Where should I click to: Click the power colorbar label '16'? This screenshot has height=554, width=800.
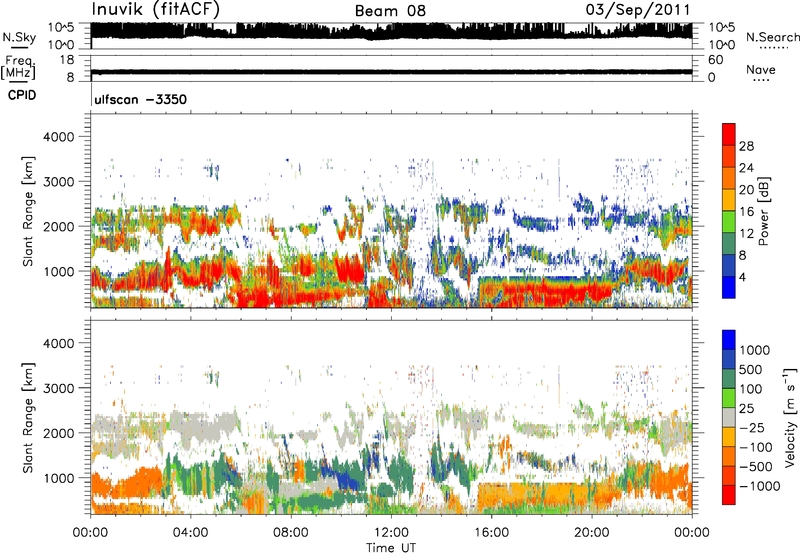746,212
